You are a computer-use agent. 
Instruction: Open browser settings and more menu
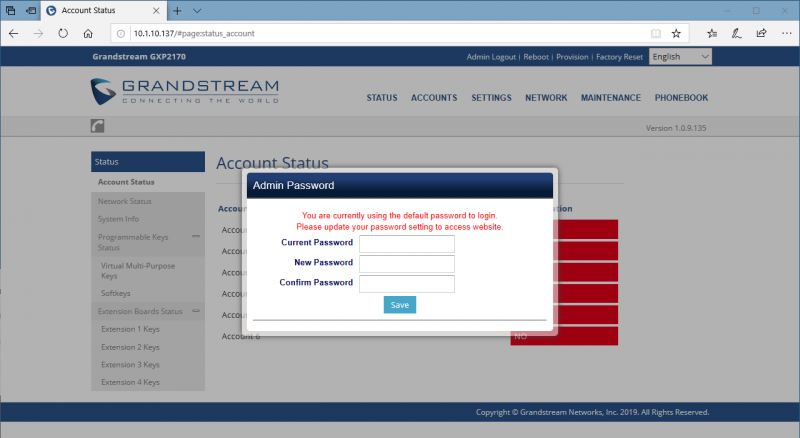point(786,34)
